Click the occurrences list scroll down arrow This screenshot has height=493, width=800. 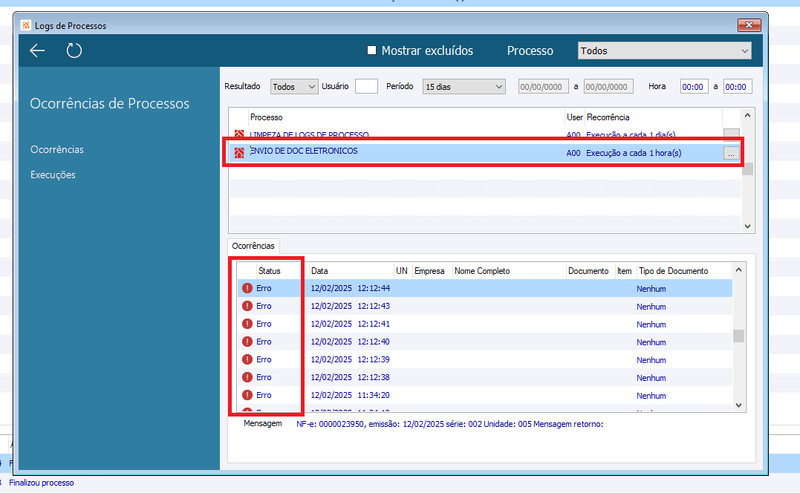point(738,405)
